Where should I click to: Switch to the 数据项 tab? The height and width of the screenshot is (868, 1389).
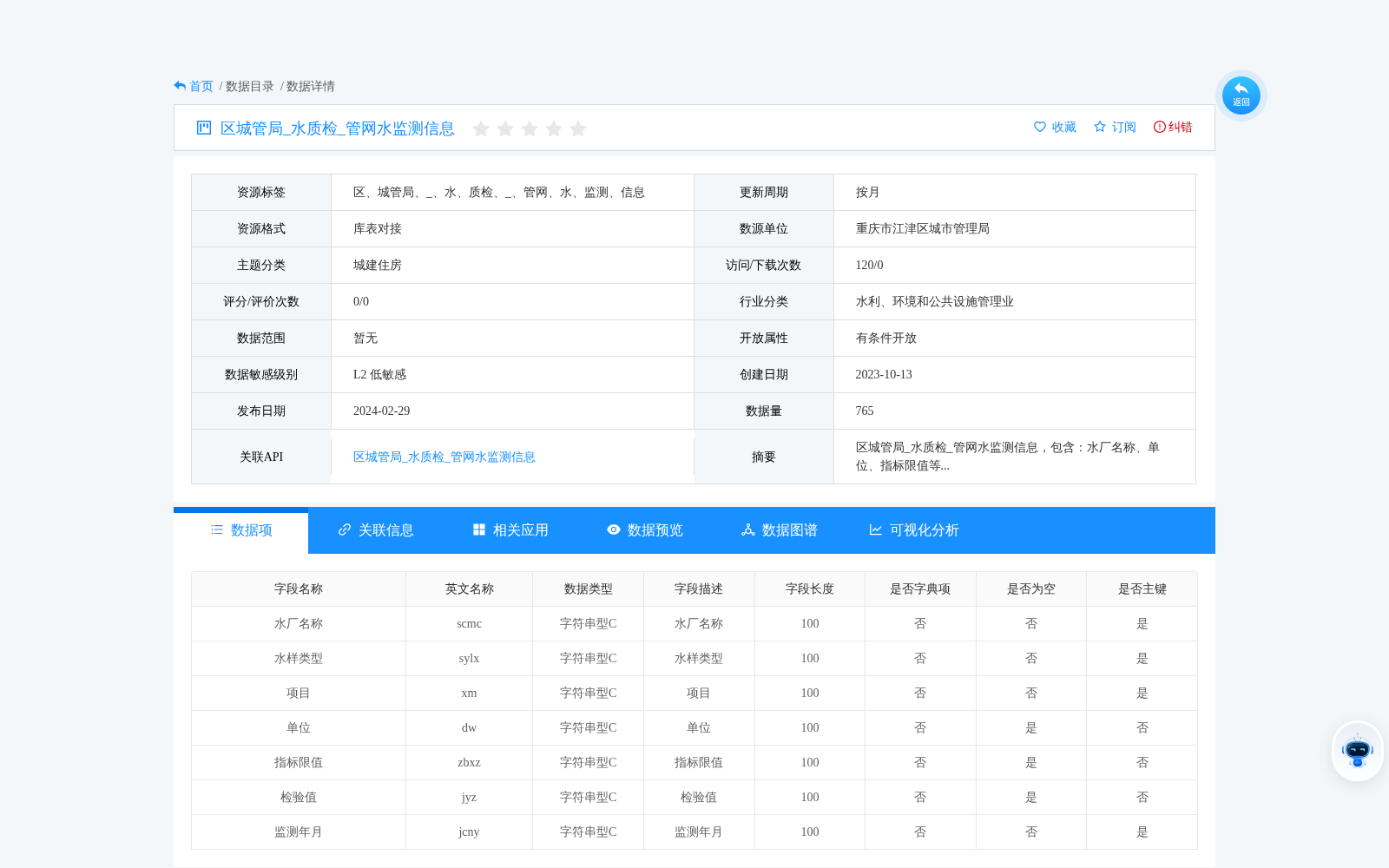click(x=241, y=530)
